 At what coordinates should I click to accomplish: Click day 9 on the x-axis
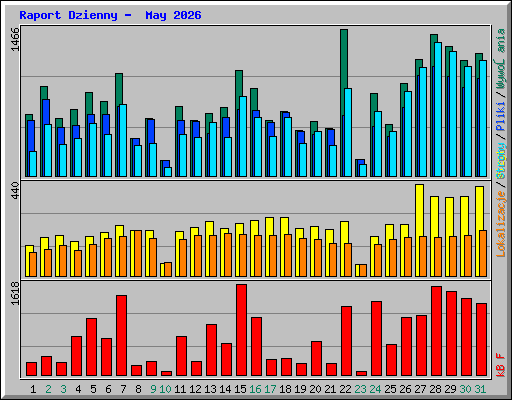[153, 389]
